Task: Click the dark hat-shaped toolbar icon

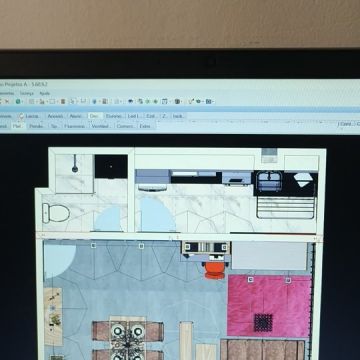Action: pos(130,101)
